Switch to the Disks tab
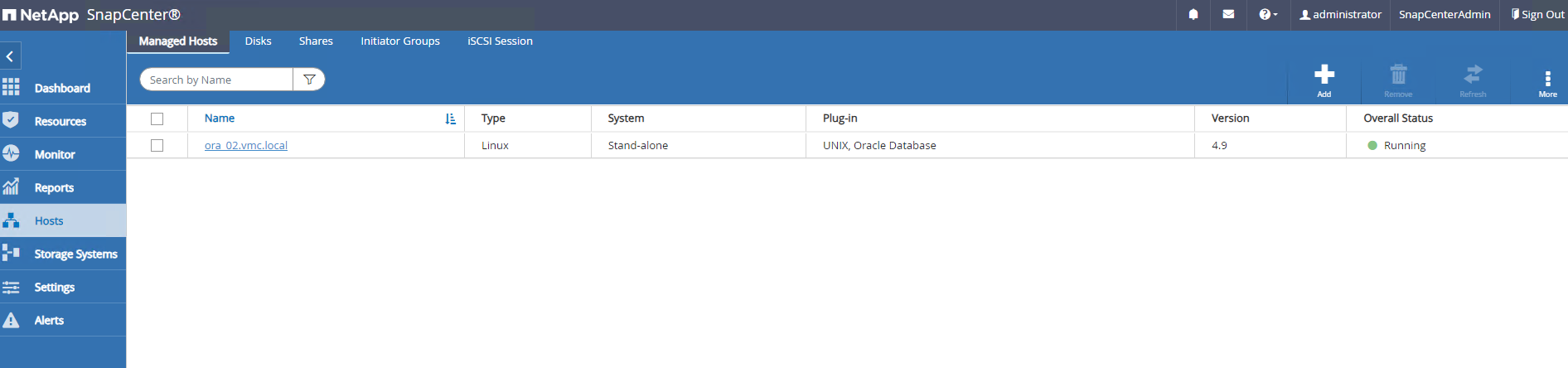Screen dimensions: 1568x368 point(259,41)
